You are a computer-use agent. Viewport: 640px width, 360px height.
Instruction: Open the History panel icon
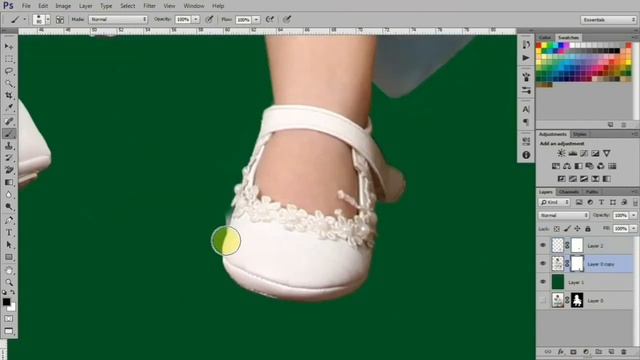pos(526,45)
